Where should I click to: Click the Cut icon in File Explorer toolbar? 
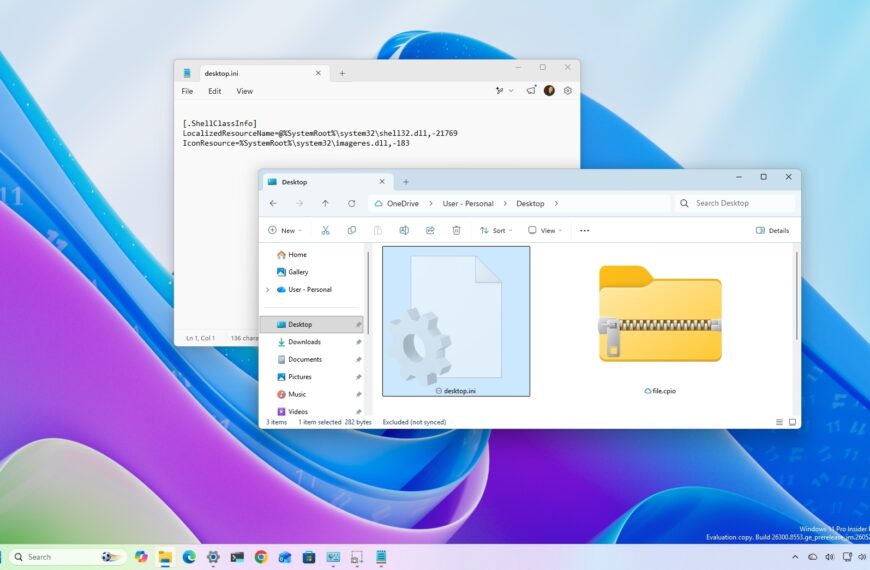coord(326,230)
